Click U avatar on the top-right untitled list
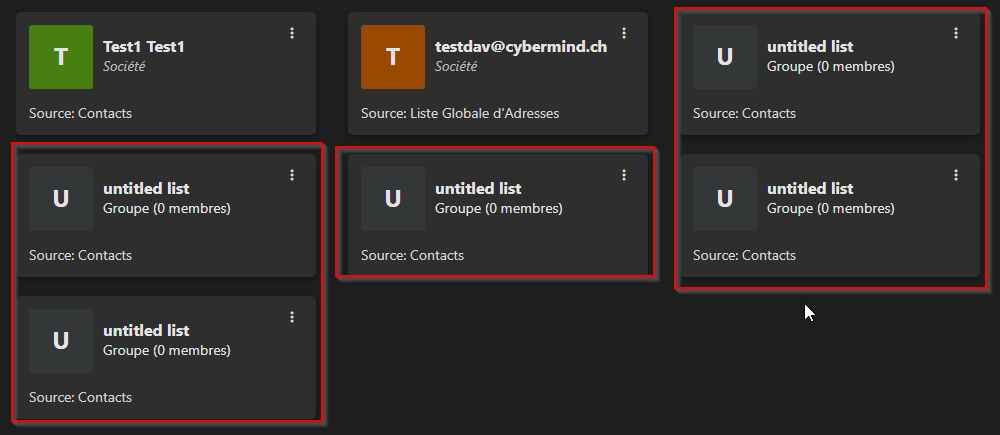This screenshot has width=1000, height=435. point(725,57)
